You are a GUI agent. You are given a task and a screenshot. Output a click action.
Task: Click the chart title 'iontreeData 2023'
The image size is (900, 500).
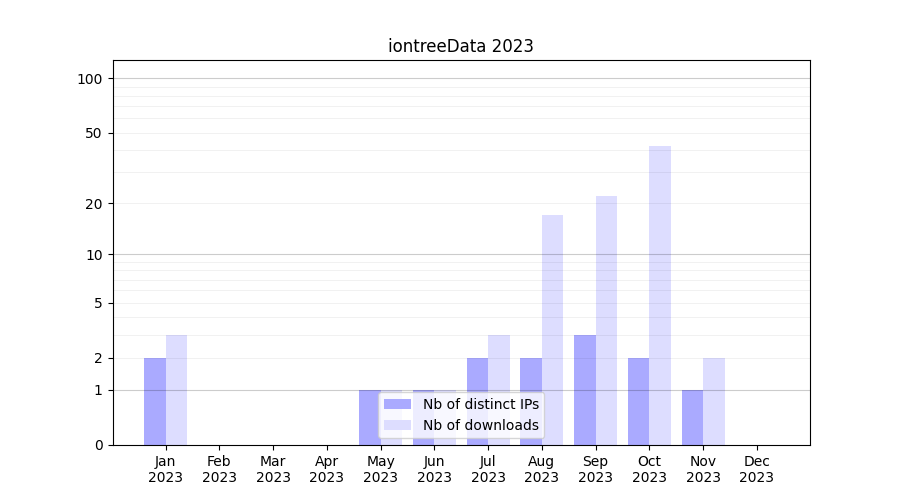461,46
